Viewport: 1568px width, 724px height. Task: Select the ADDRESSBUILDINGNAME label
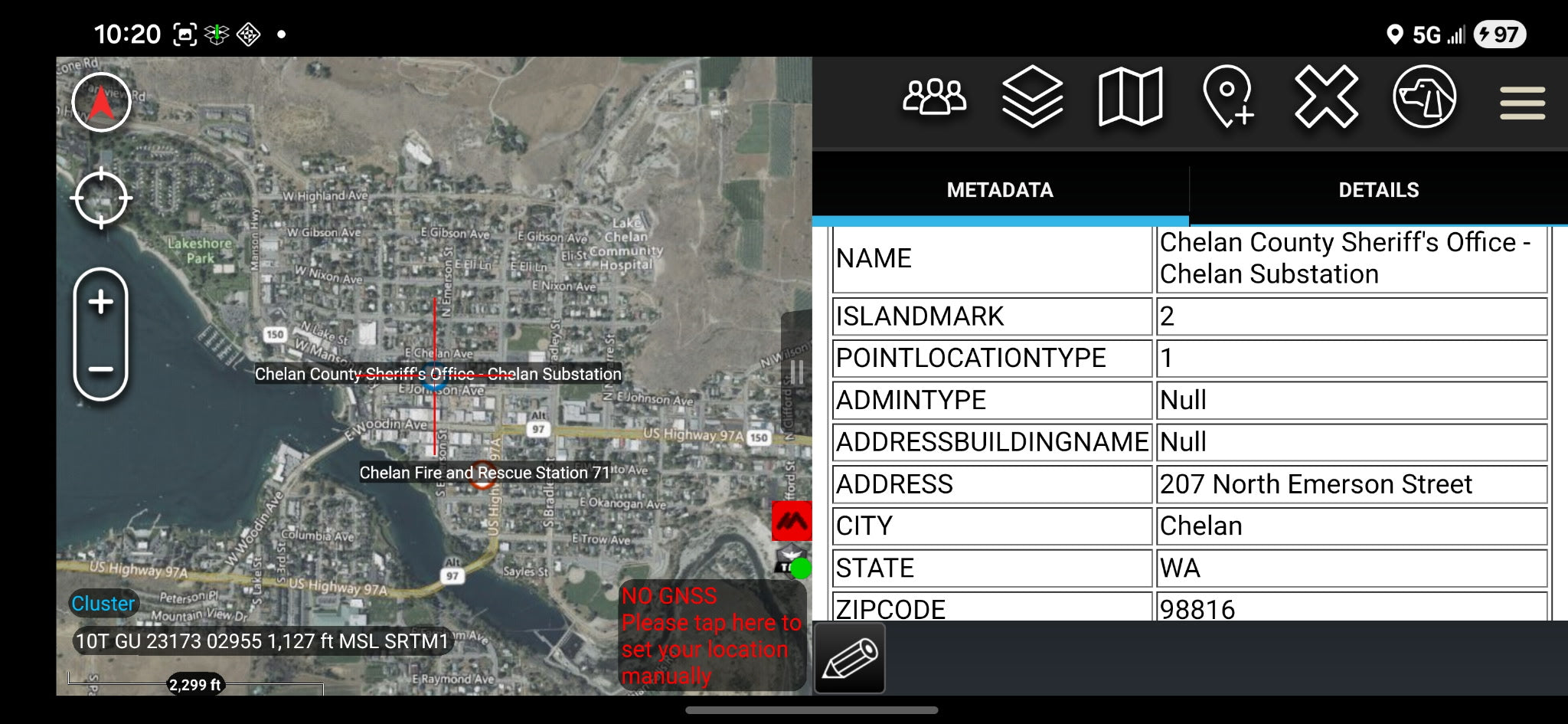pos(991,442)
